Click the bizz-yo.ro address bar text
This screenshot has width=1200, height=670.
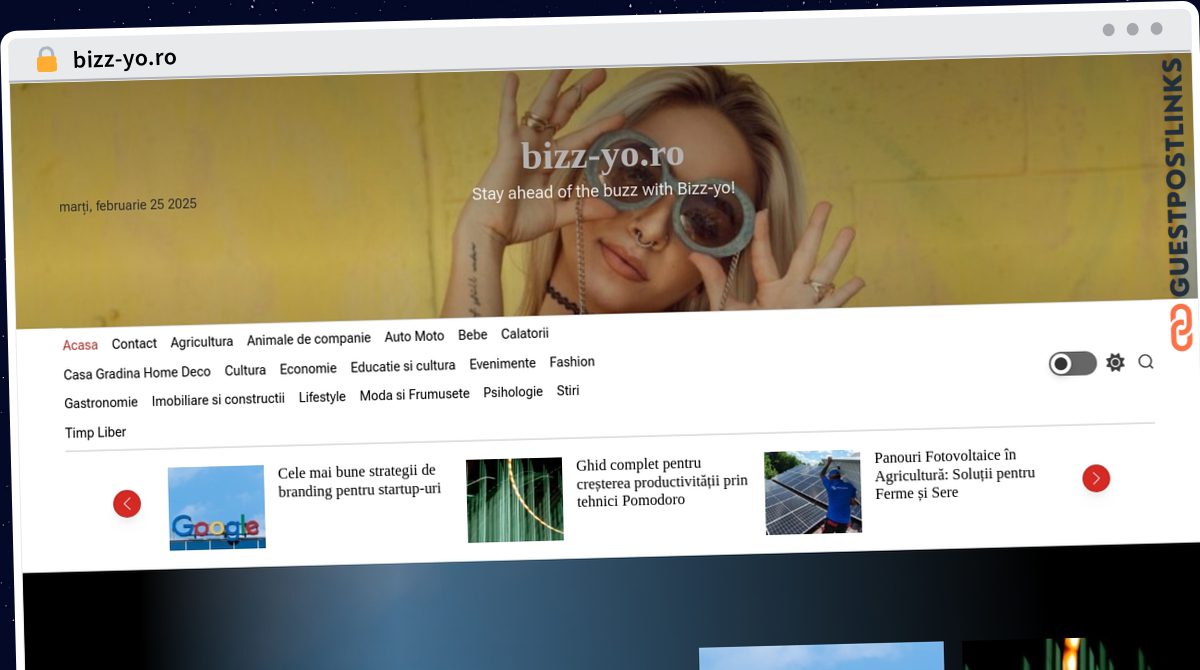[125, 59]
